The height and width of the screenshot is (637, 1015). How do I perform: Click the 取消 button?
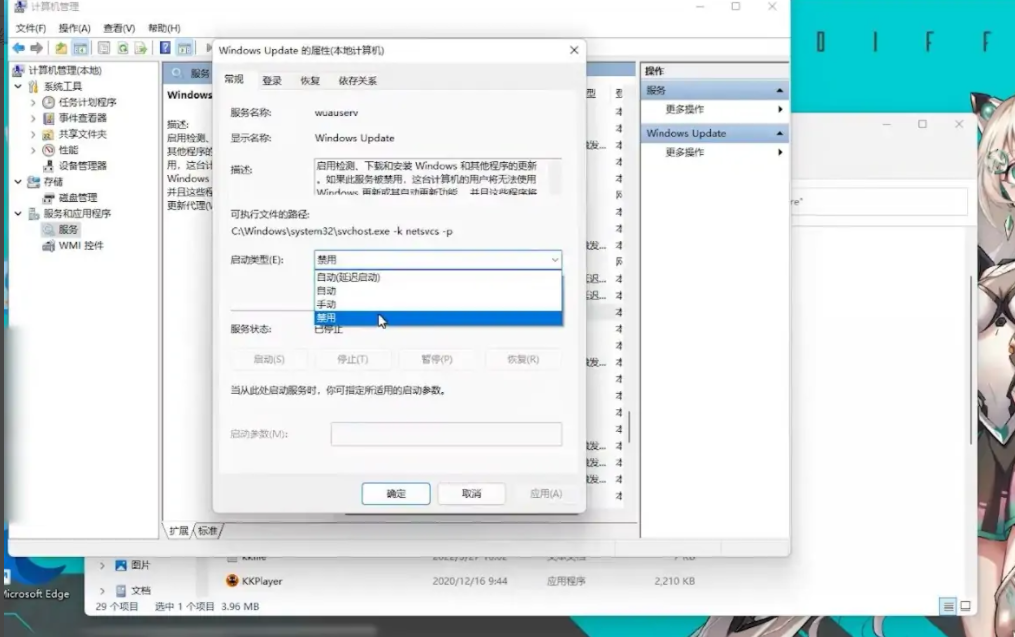(x=471, y=493)
